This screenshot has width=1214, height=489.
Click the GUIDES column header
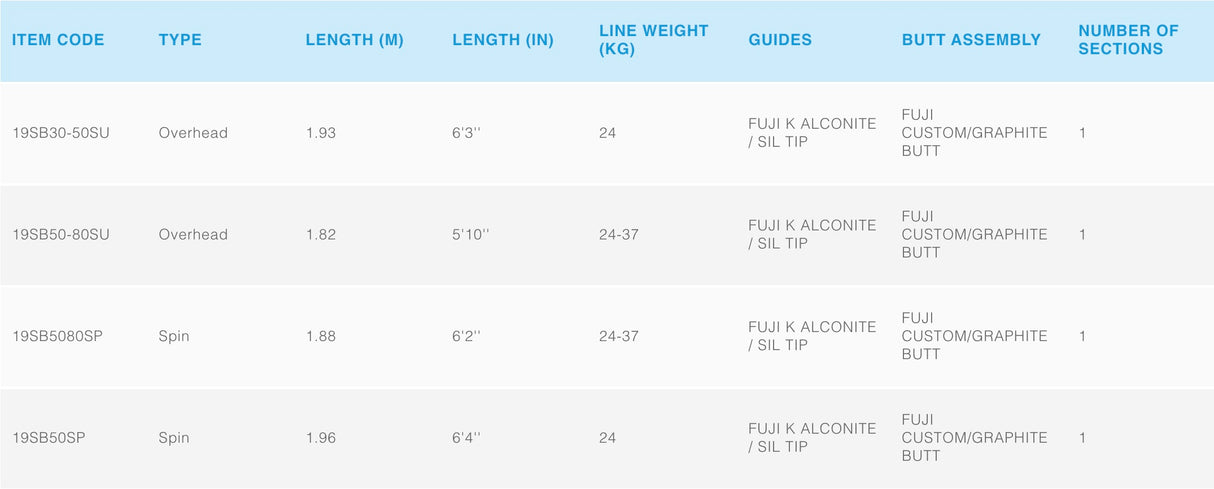(780, 40)
